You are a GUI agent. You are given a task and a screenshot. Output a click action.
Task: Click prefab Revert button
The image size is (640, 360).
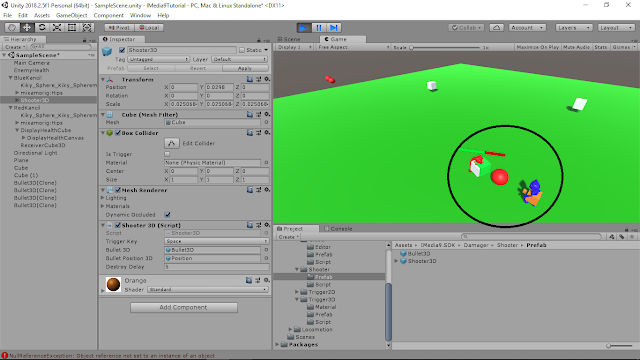198,68
